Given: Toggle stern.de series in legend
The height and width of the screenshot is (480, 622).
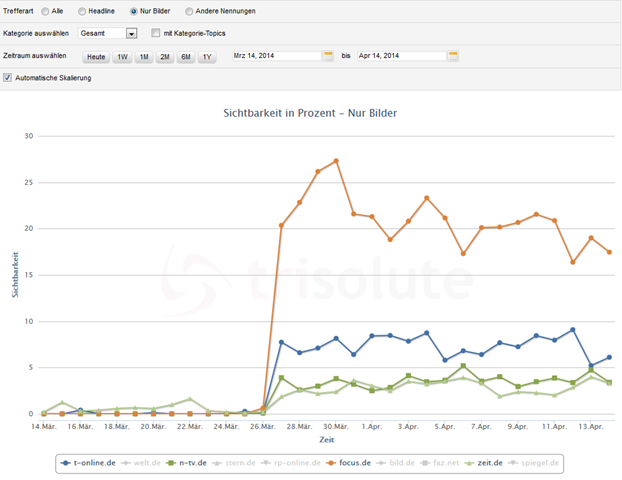Looking at the screenshot, I should [234, 463].
